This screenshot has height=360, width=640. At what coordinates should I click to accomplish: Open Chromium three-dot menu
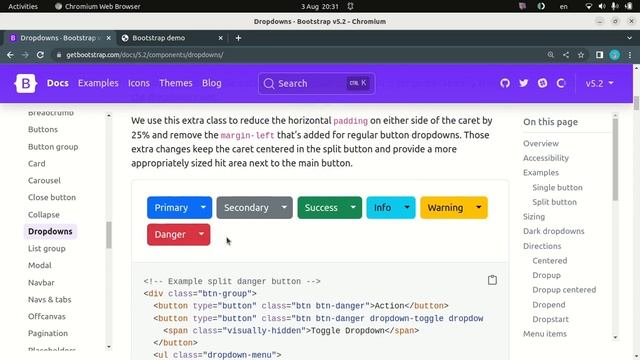630,55
